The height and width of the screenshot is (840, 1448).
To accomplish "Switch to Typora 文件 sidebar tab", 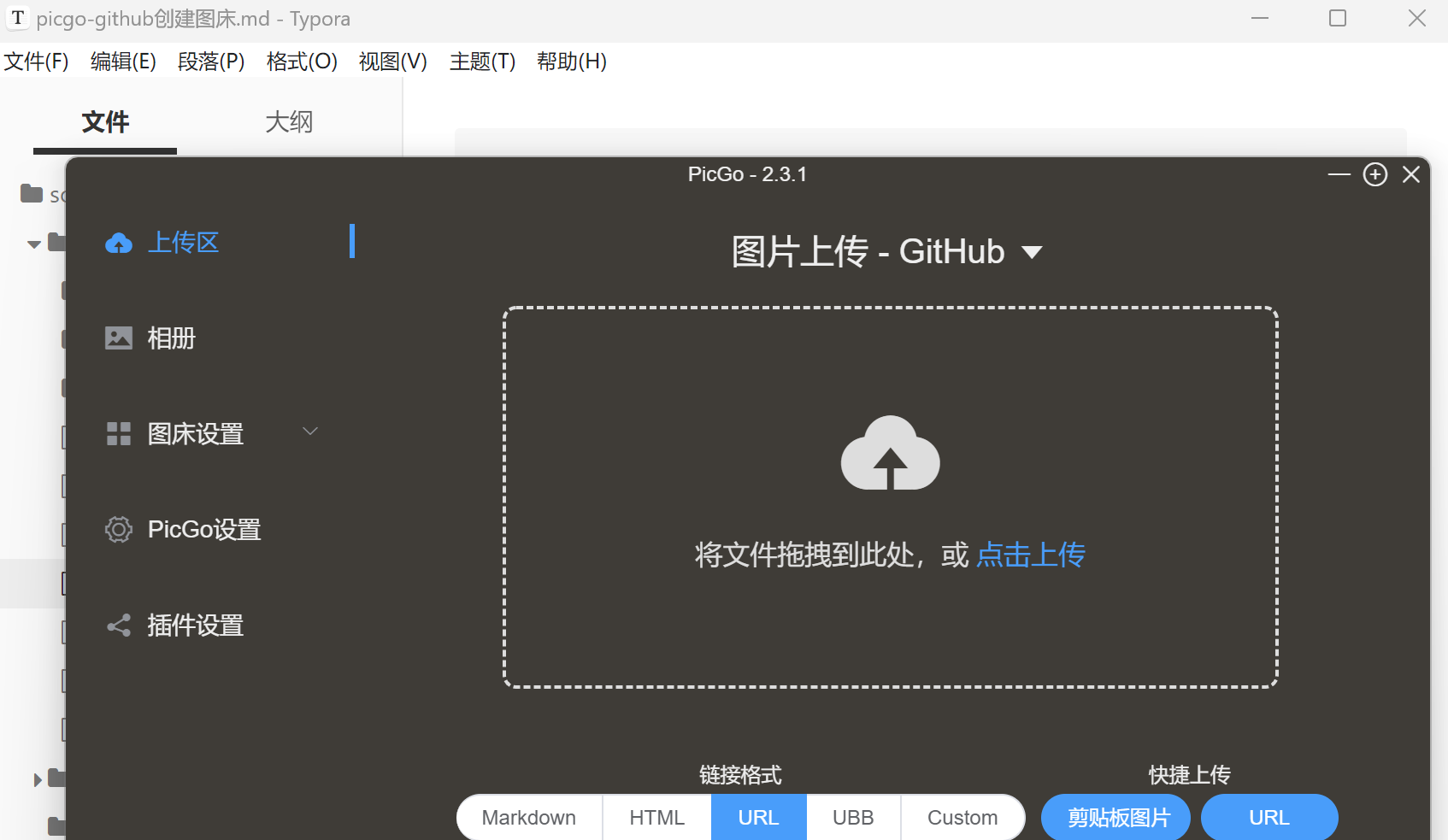I will [105, 122].
